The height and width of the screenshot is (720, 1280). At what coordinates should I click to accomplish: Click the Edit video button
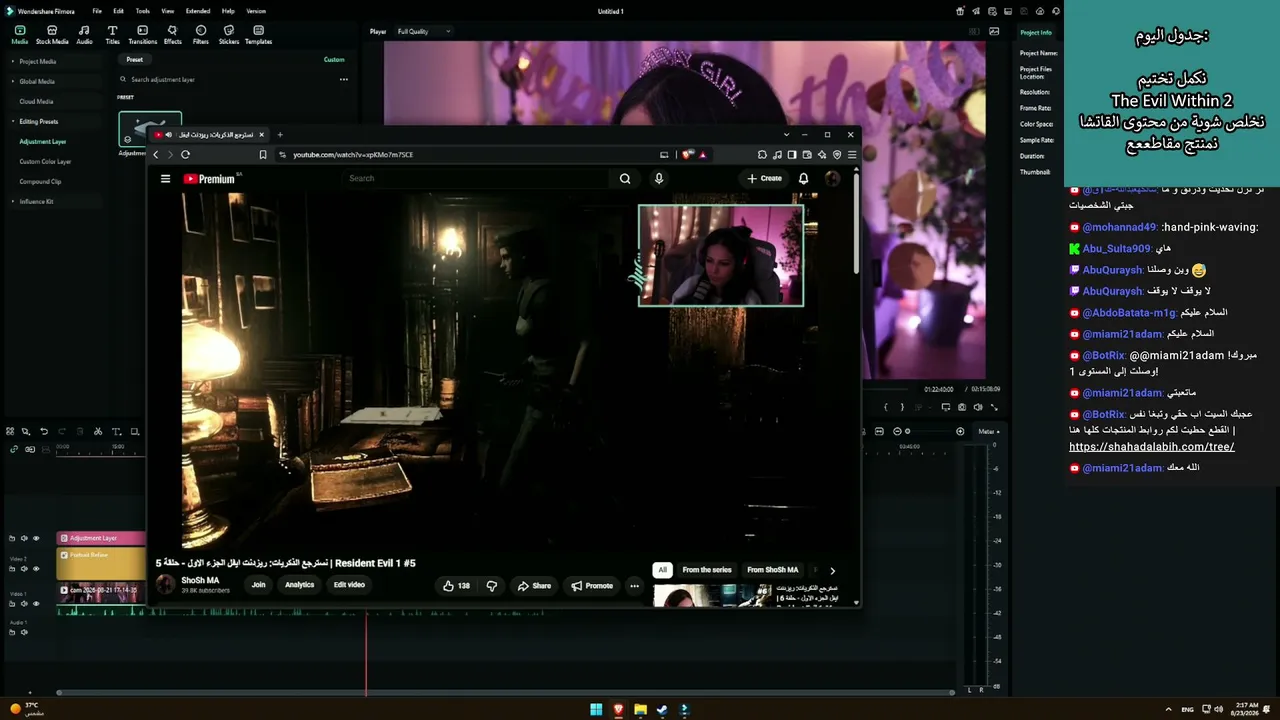click(349, 585)
